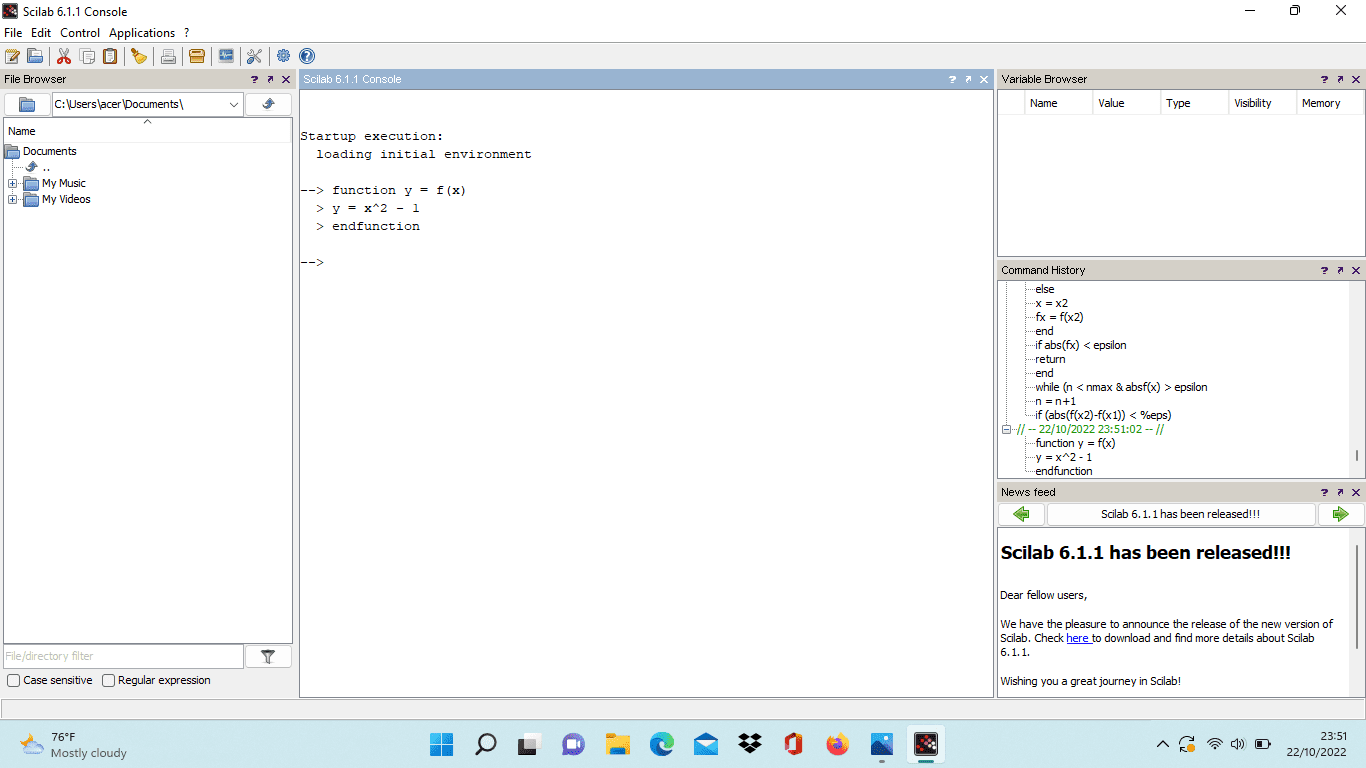
Task: Click File Browser panel help icon
Action: tap(254, 79)
